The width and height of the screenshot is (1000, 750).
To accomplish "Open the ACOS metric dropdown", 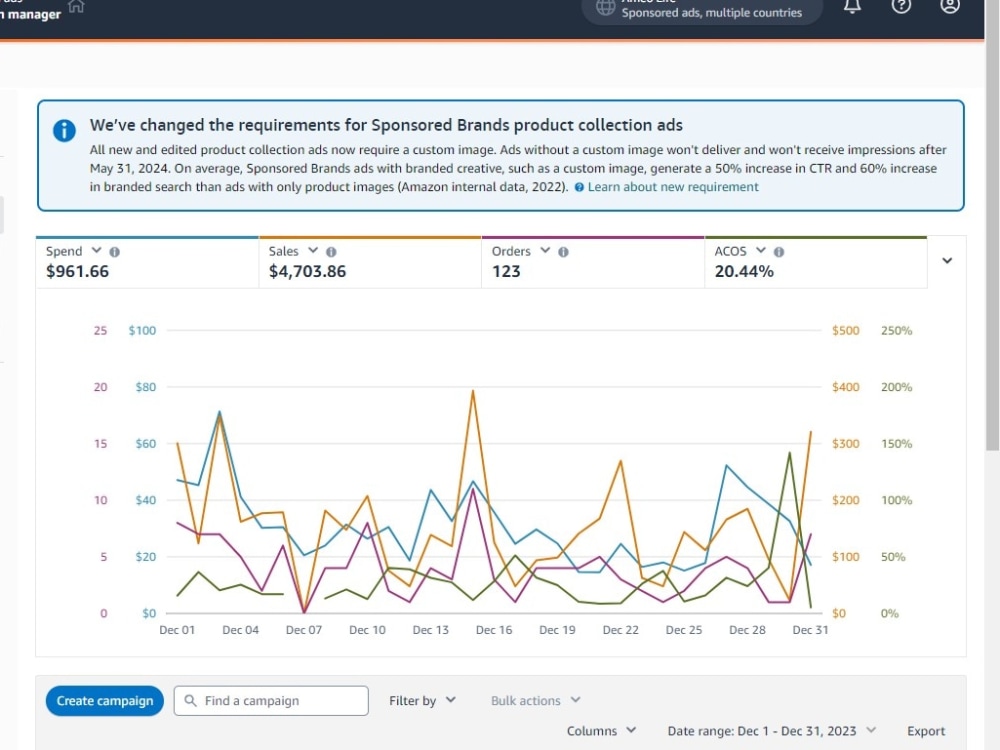I will (x=760, y=251).
